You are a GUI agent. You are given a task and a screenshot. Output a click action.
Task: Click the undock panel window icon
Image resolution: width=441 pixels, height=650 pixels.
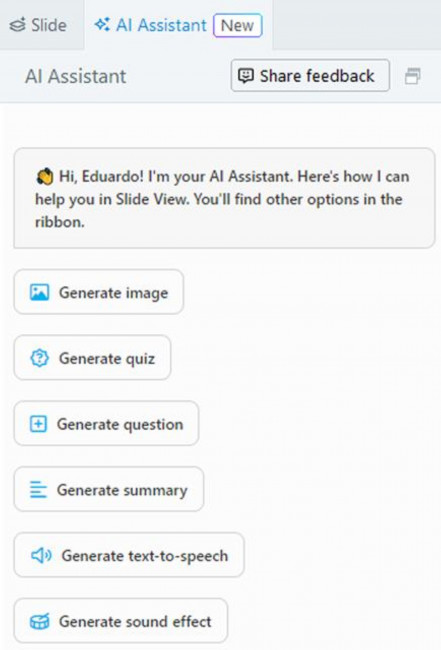click(x=412, y=76)
